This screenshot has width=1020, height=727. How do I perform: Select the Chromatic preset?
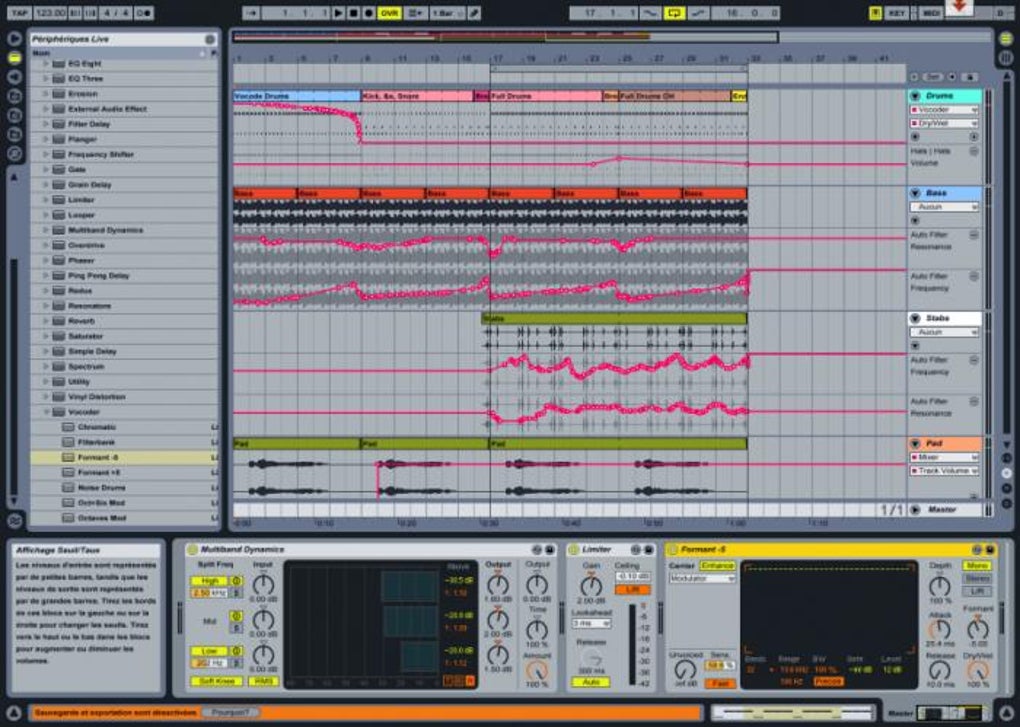pos(124,427)
